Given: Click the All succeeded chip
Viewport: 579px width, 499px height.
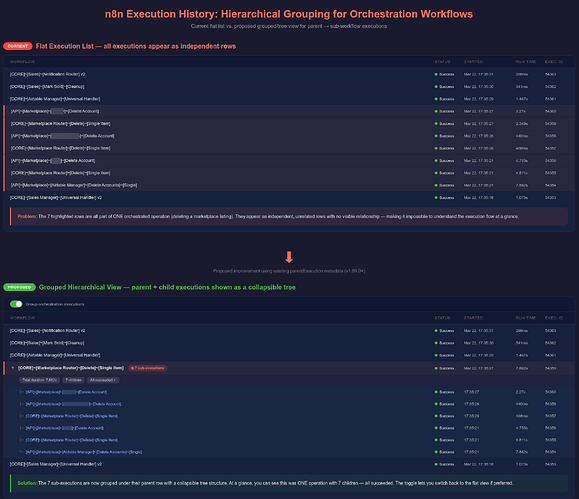Looking at the screenshot, I should click(103, 380).
